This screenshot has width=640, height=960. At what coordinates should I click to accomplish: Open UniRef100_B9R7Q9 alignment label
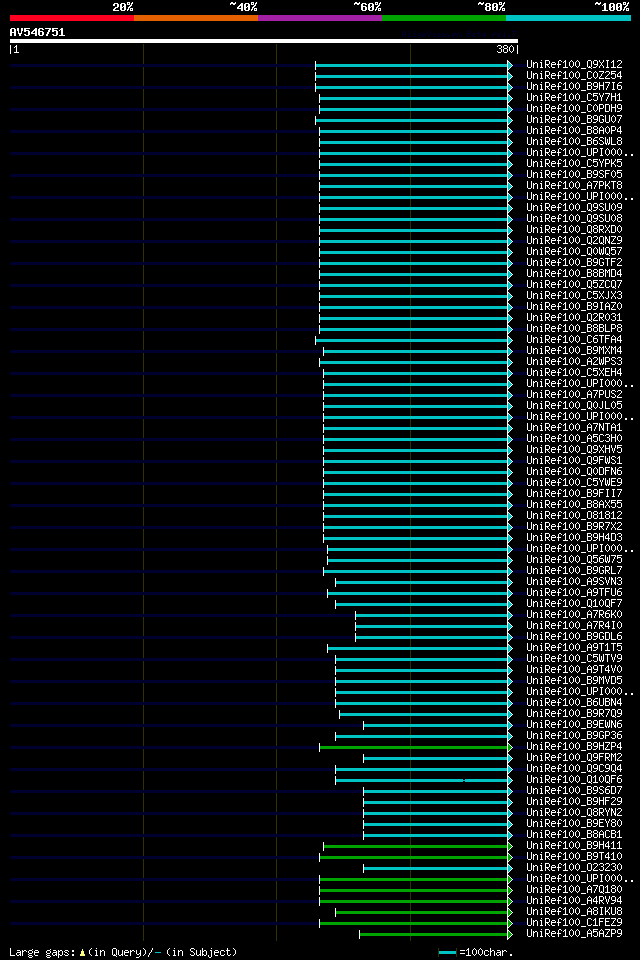coord(574,714)
